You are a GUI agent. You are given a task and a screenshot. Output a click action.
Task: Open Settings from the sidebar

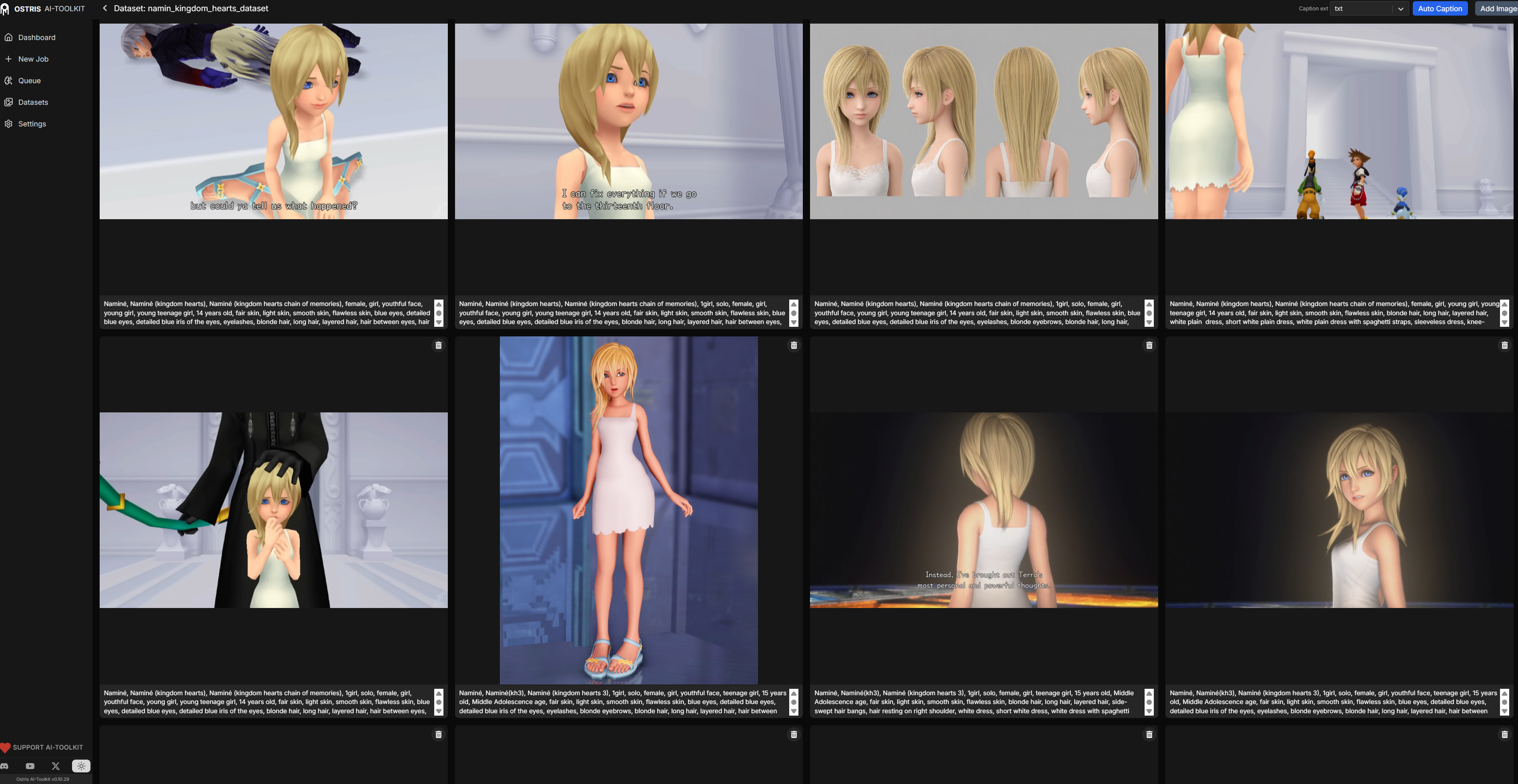(32, 124)
